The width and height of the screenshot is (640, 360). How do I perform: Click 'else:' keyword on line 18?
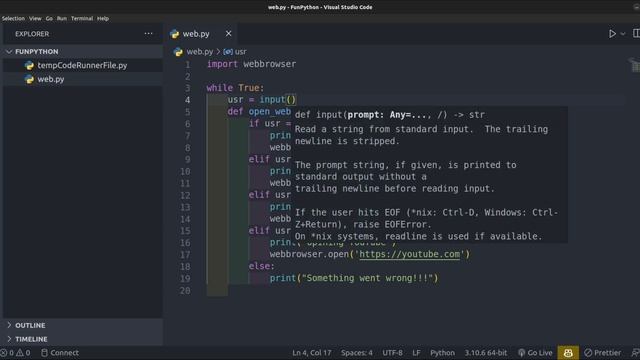coord(262,266)
